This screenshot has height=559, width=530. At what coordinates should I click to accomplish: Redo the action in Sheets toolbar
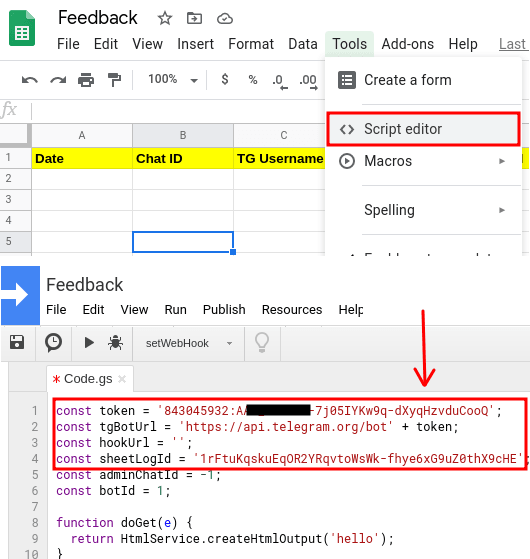pyautogui.click(x=58, y=80)
